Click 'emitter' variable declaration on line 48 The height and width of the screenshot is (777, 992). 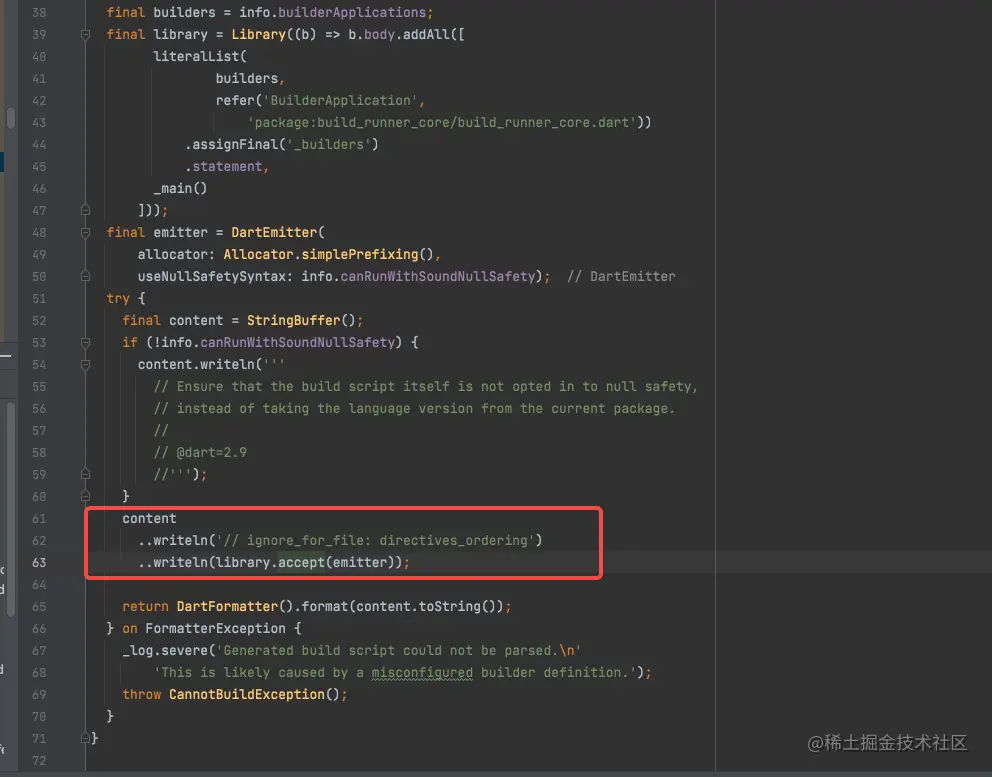[x=180, y=232]
